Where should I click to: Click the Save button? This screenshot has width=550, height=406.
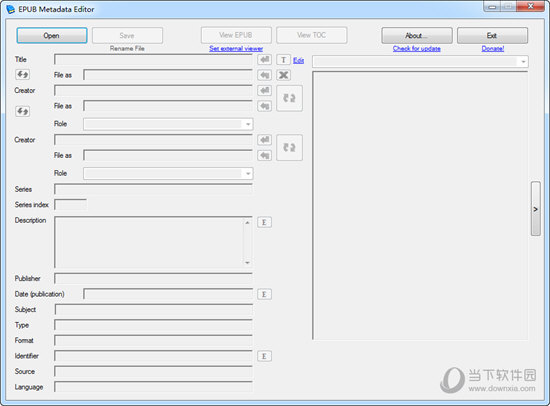127,35
